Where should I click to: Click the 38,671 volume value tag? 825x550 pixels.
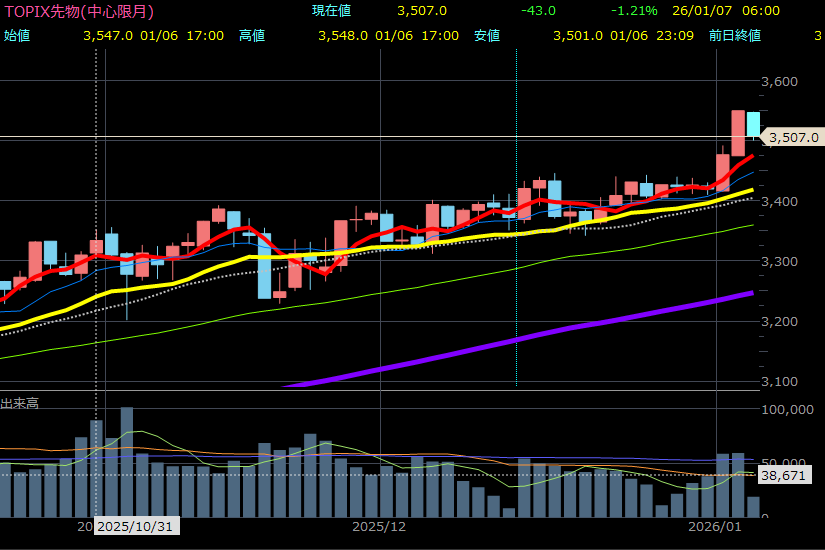(782, 476)
